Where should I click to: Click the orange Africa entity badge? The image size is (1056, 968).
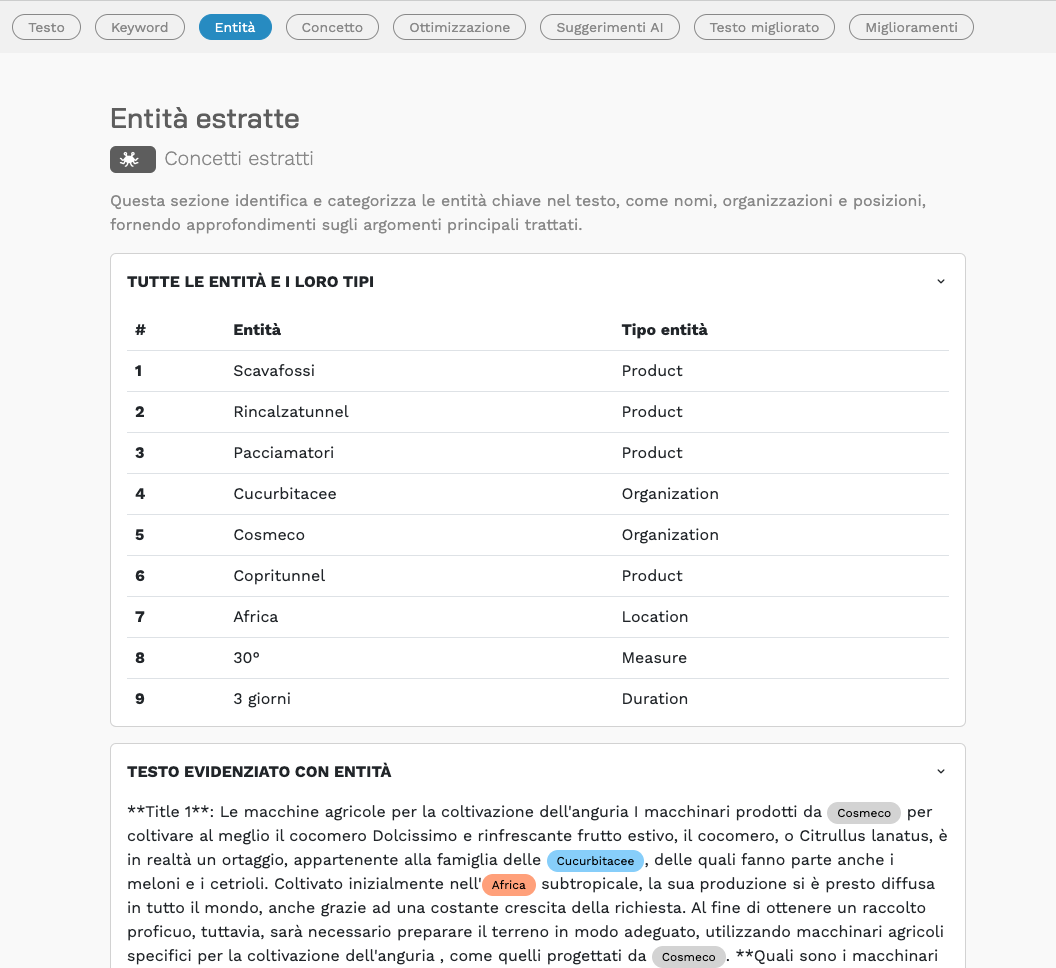(509, 885)
